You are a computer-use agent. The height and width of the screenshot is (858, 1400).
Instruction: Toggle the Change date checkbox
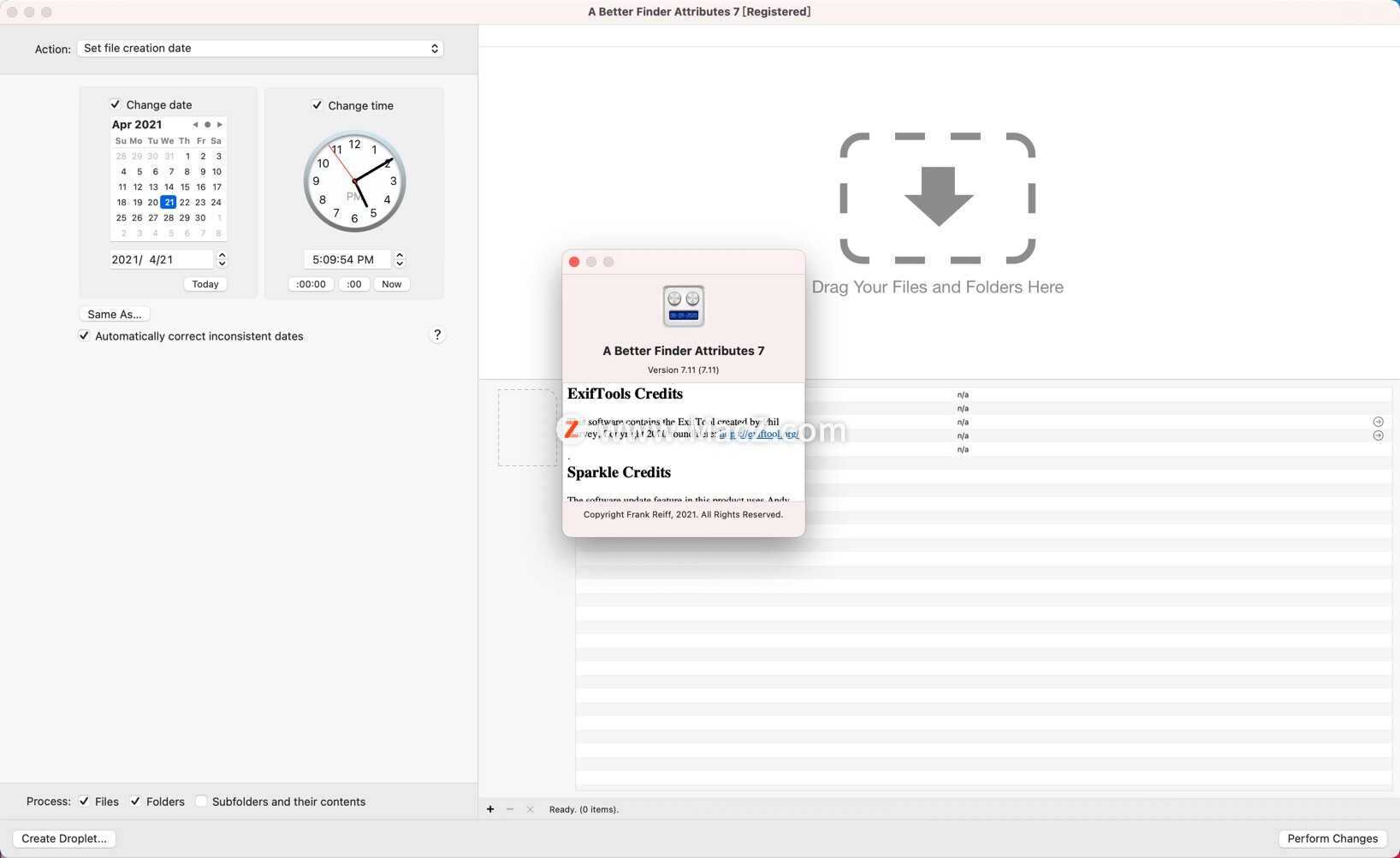[116, 104]
